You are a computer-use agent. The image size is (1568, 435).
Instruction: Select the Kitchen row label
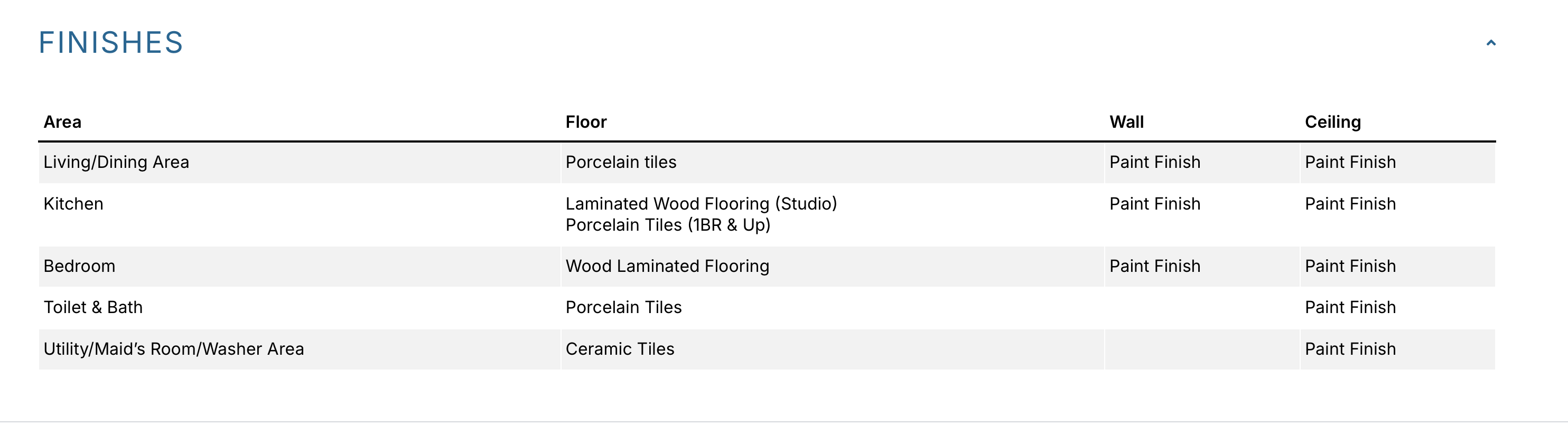pos(73,204)
